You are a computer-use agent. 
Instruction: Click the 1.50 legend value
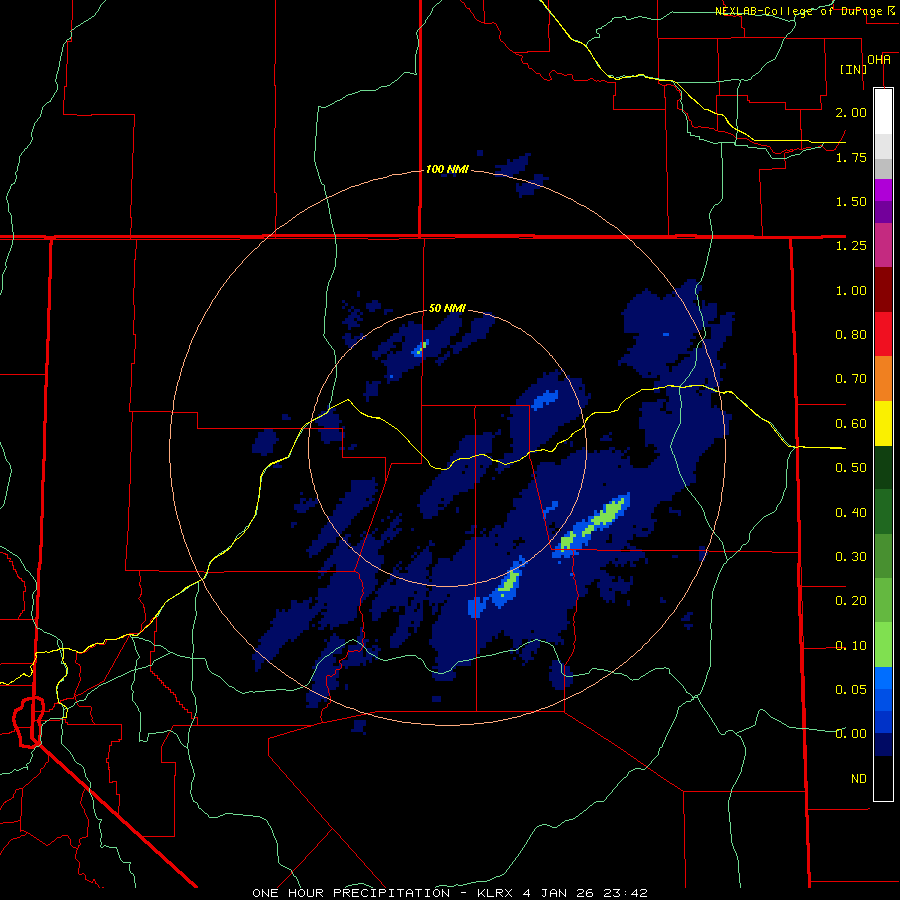(851, 201)
